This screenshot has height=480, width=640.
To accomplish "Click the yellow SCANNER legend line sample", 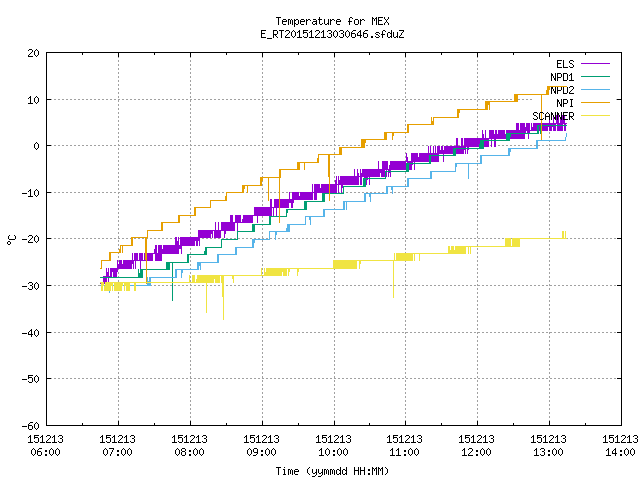I will point(595,116).
